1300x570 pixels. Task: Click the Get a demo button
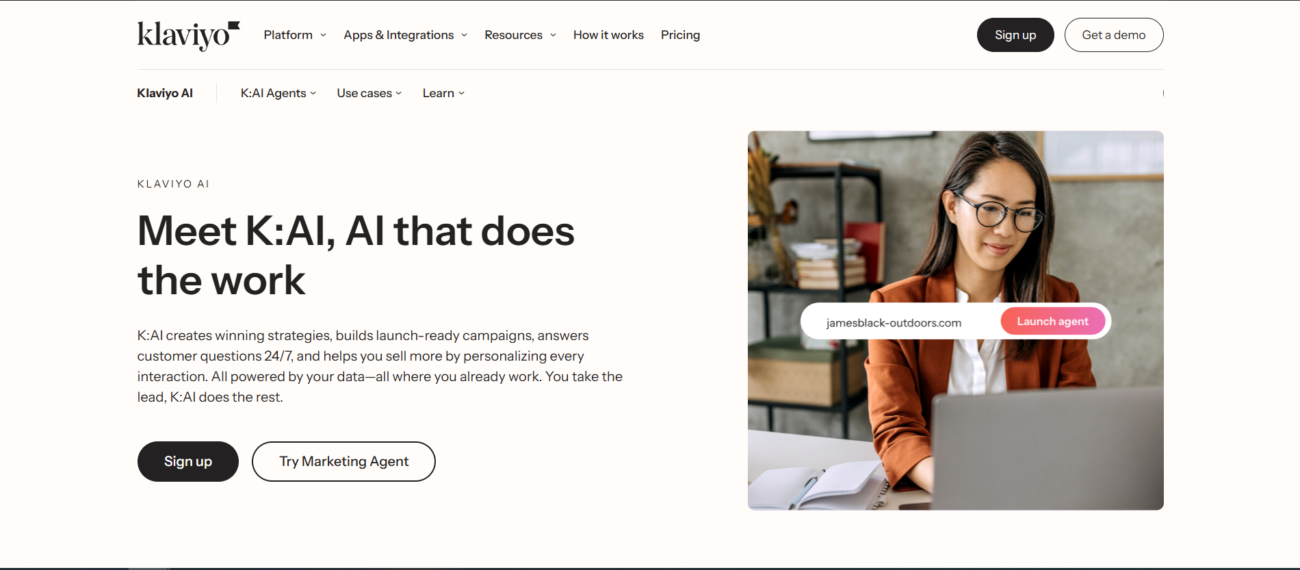point(1114,35)
